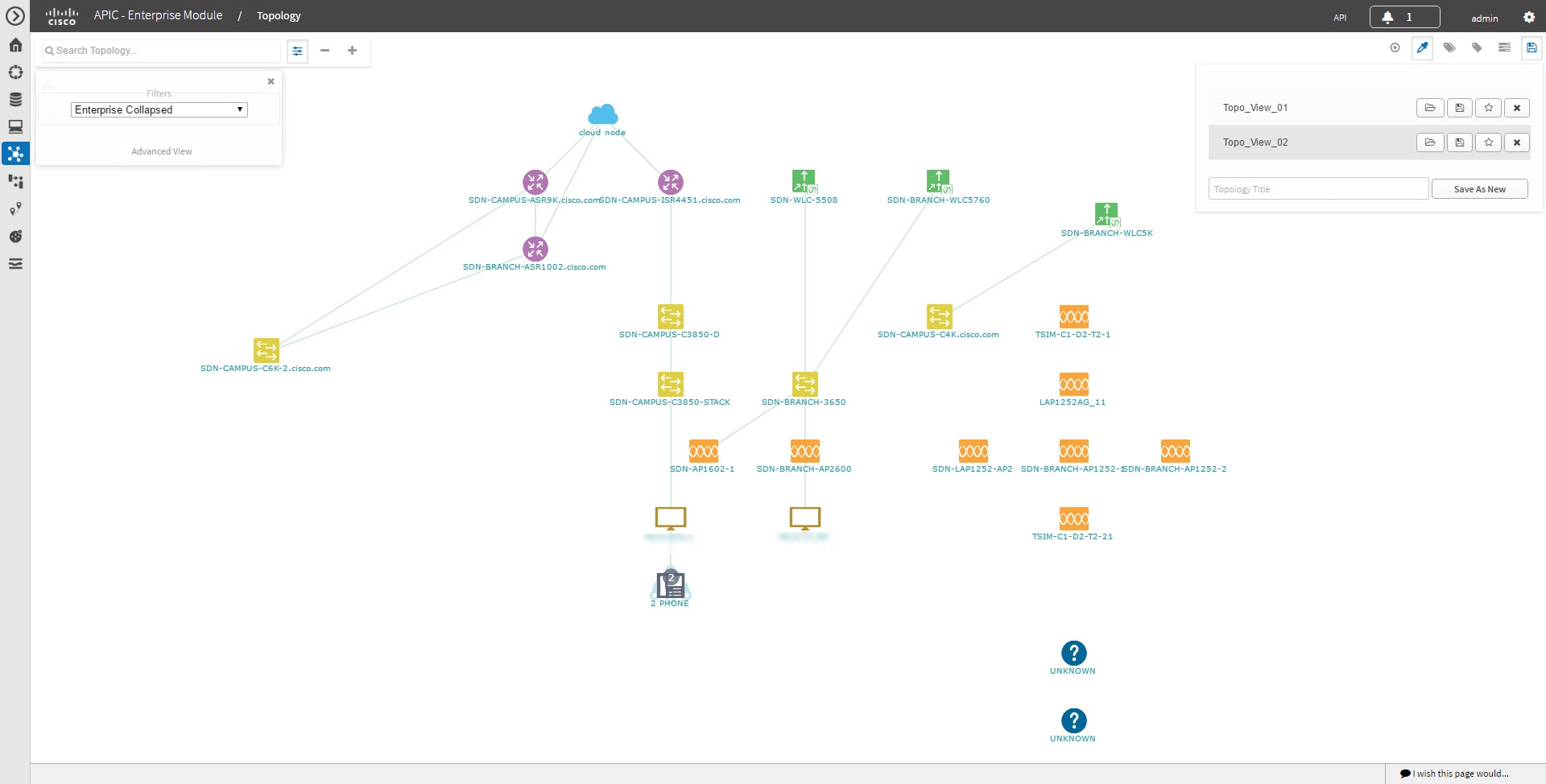Expand the cloud node in the topology map

(602, 114)
